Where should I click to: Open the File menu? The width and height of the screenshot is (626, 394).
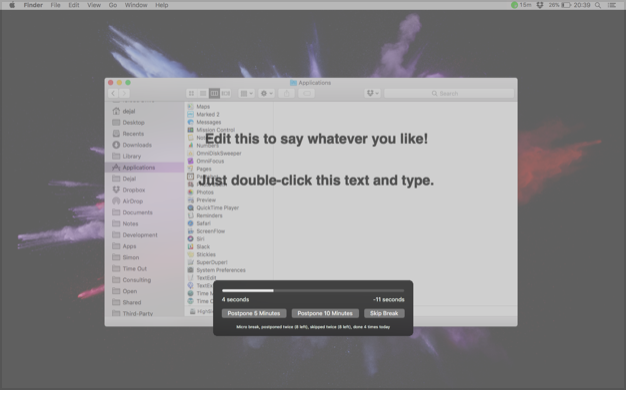click(x=55, y=5)
